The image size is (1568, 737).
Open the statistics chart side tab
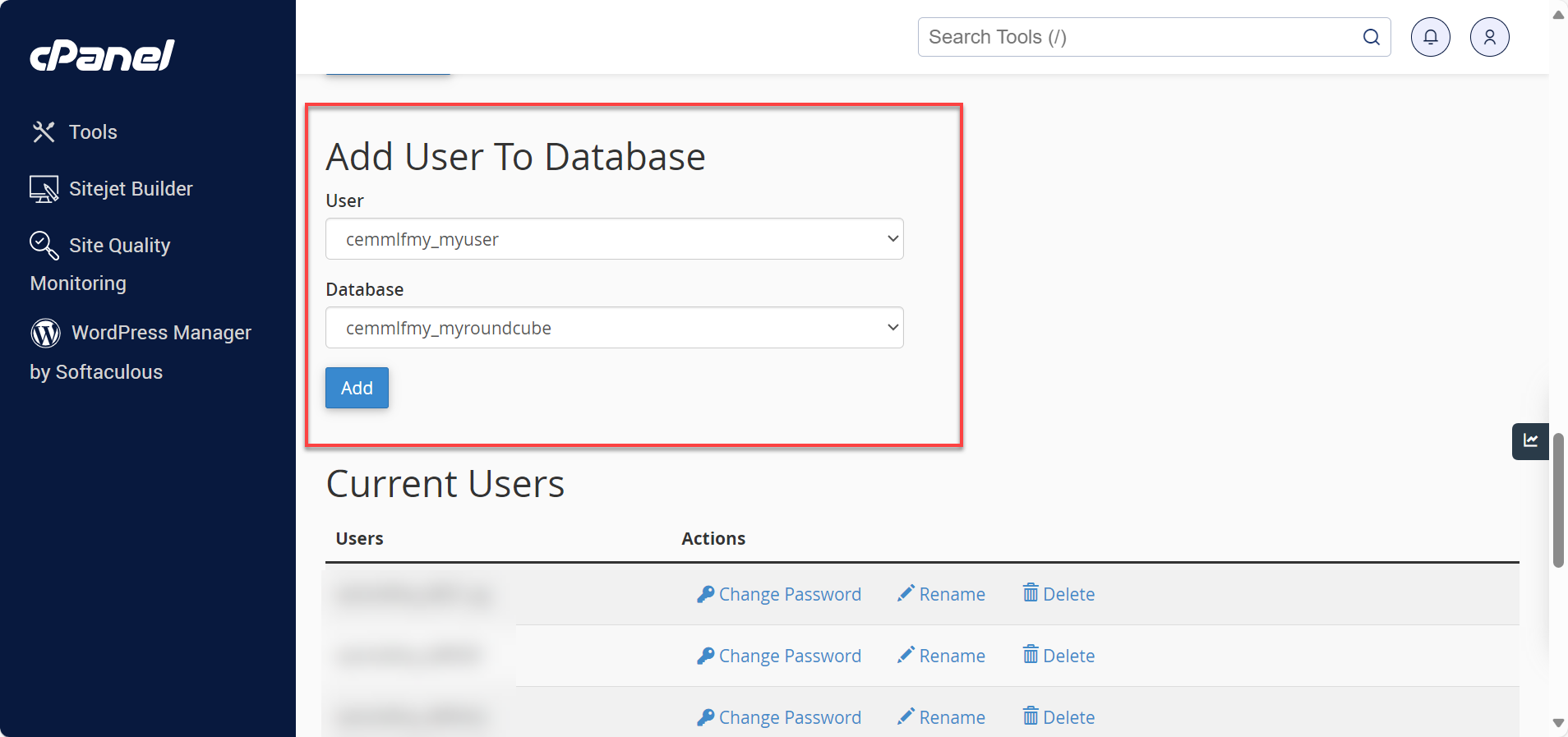(x=1530, y=441)
